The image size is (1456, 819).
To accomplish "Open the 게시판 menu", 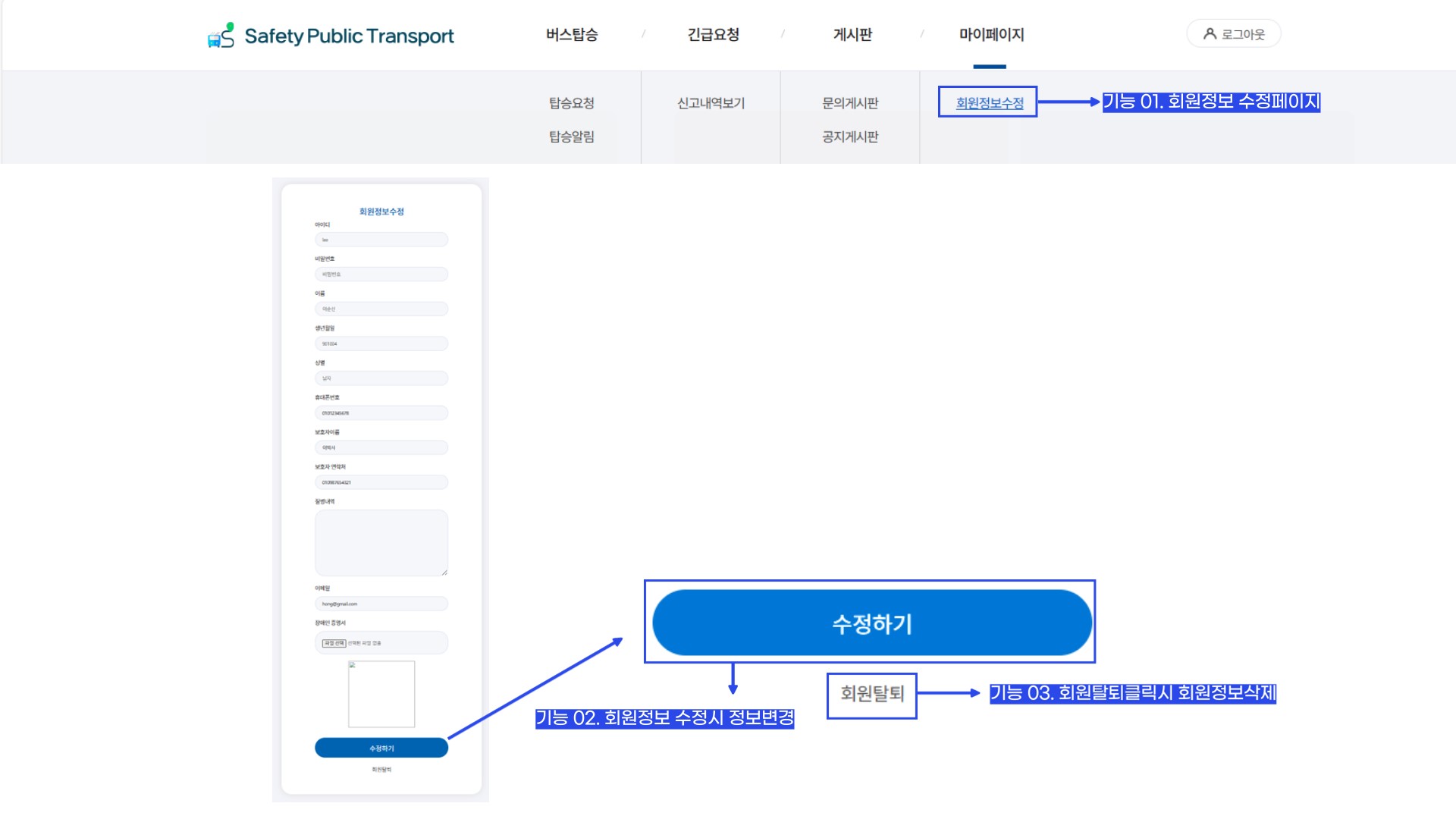I will coord(852,35).
